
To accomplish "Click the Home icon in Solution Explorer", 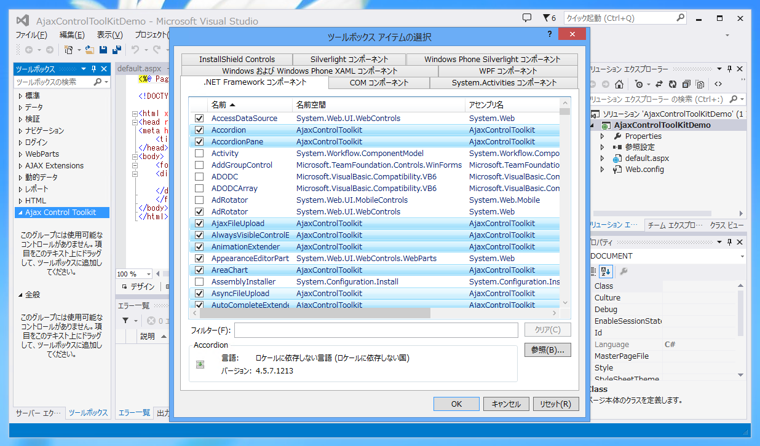I will 619,84.
